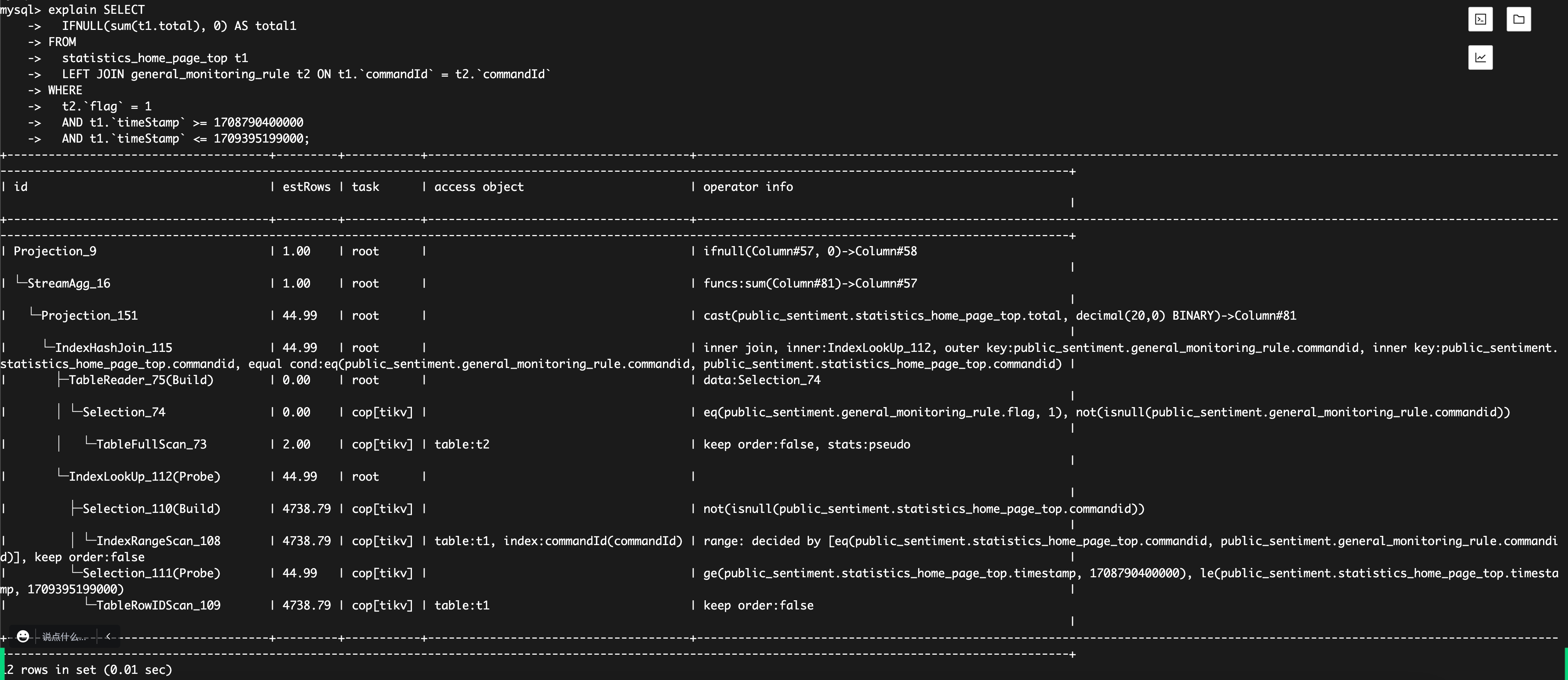
Task: Click the 'Projection_151' plan node
Action: pyautogui.click(x=90, y=316)
